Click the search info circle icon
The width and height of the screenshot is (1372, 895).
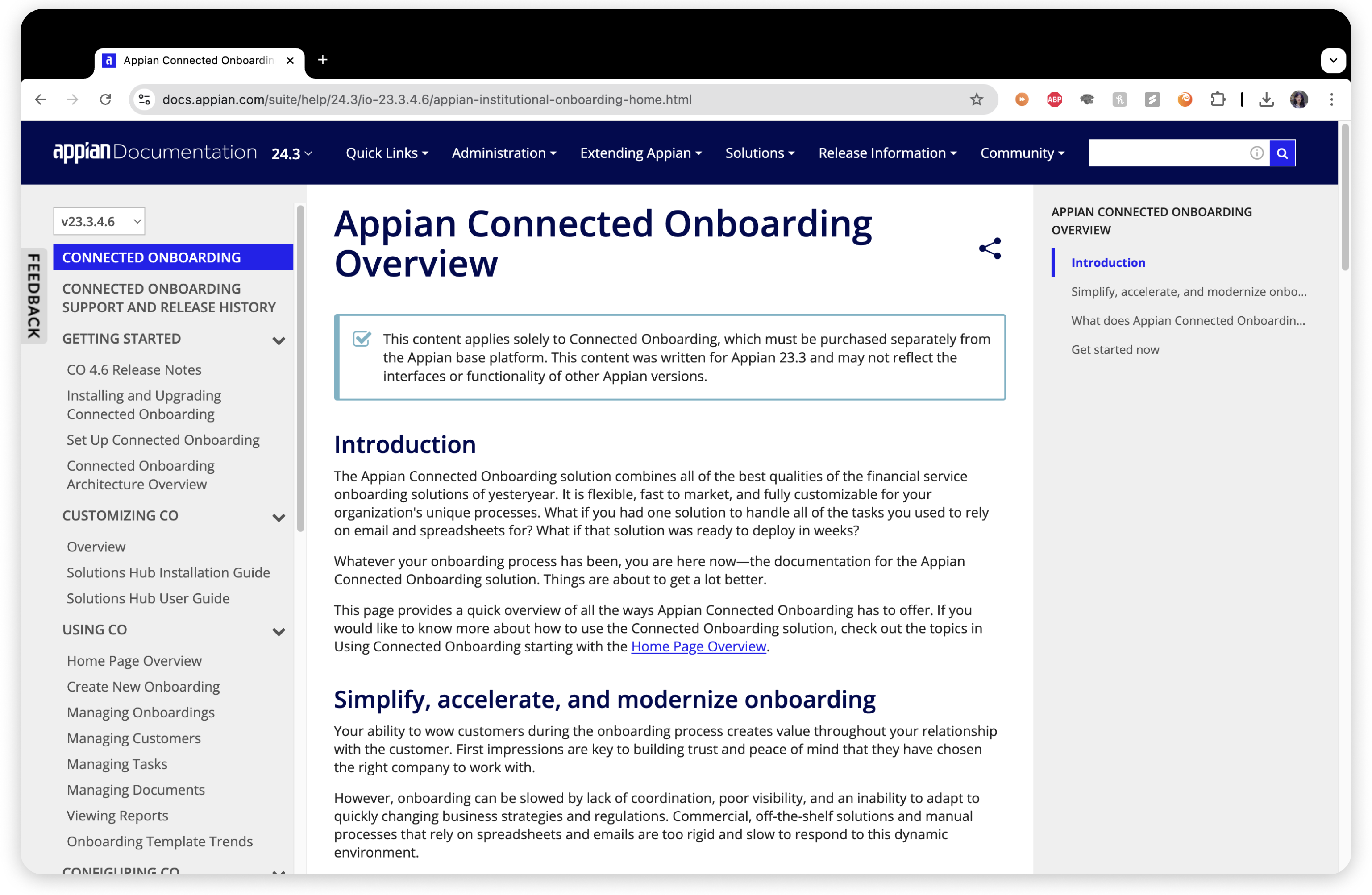pyautogui.click(x=1256, y=153)
